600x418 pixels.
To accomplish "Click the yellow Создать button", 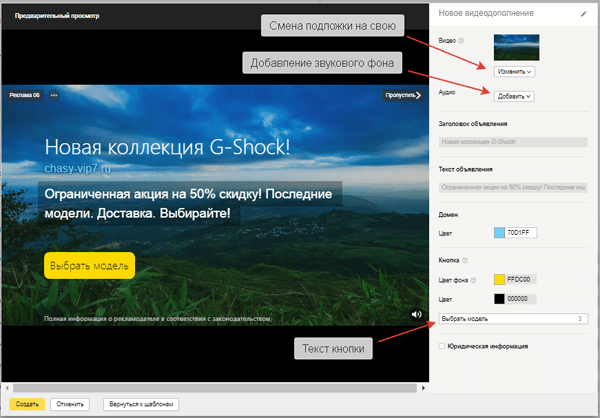I will pyautogui.click(x=27, y=404).
